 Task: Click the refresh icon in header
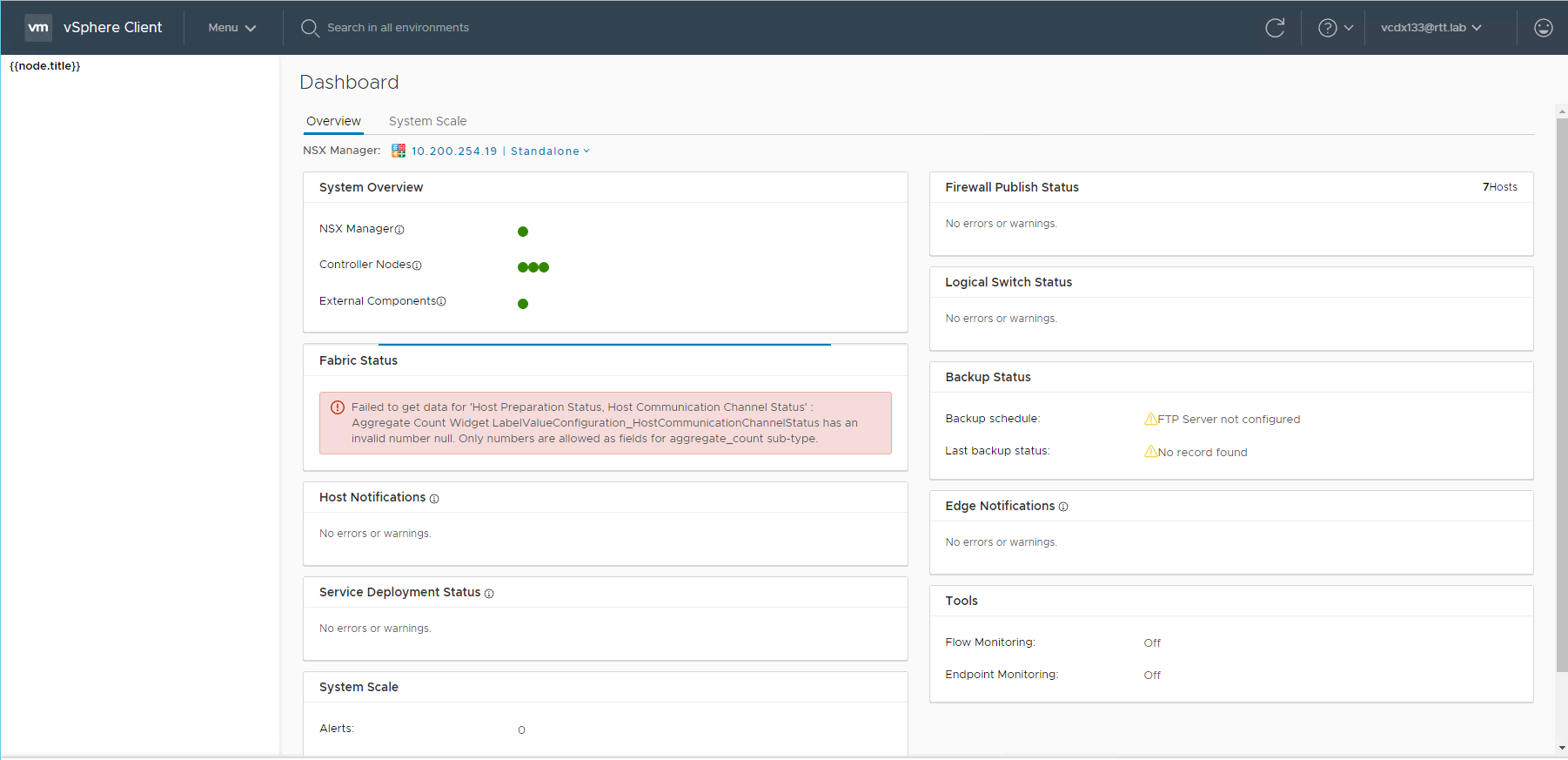[1275, 28]
